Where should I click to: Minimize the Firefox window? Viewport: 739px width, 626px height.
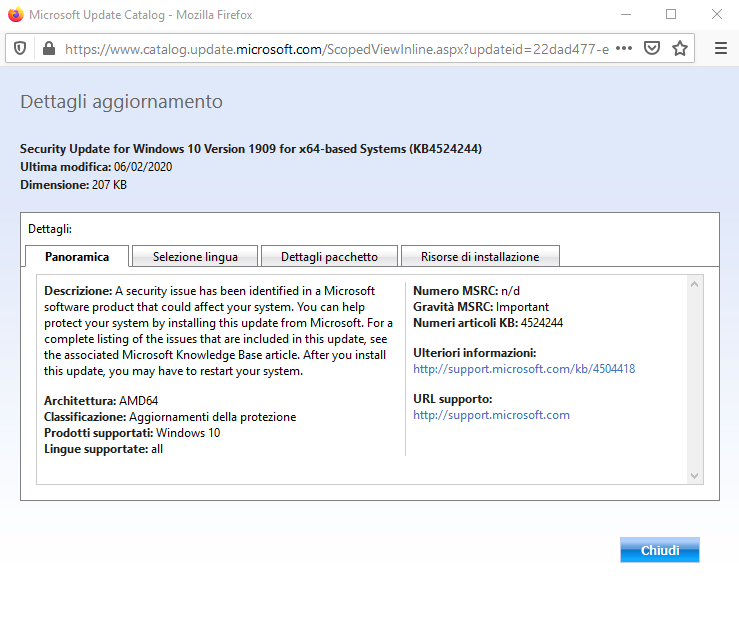[626, 15]
